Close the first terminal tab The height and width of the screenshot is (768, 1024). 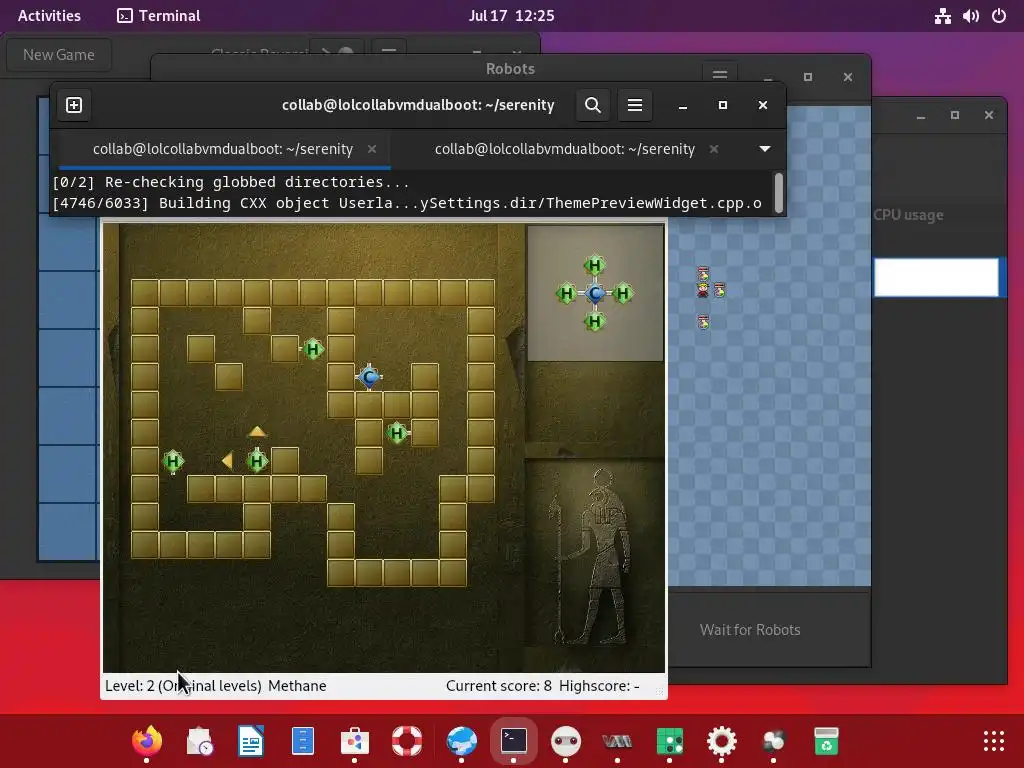click(x=372, y=149)
